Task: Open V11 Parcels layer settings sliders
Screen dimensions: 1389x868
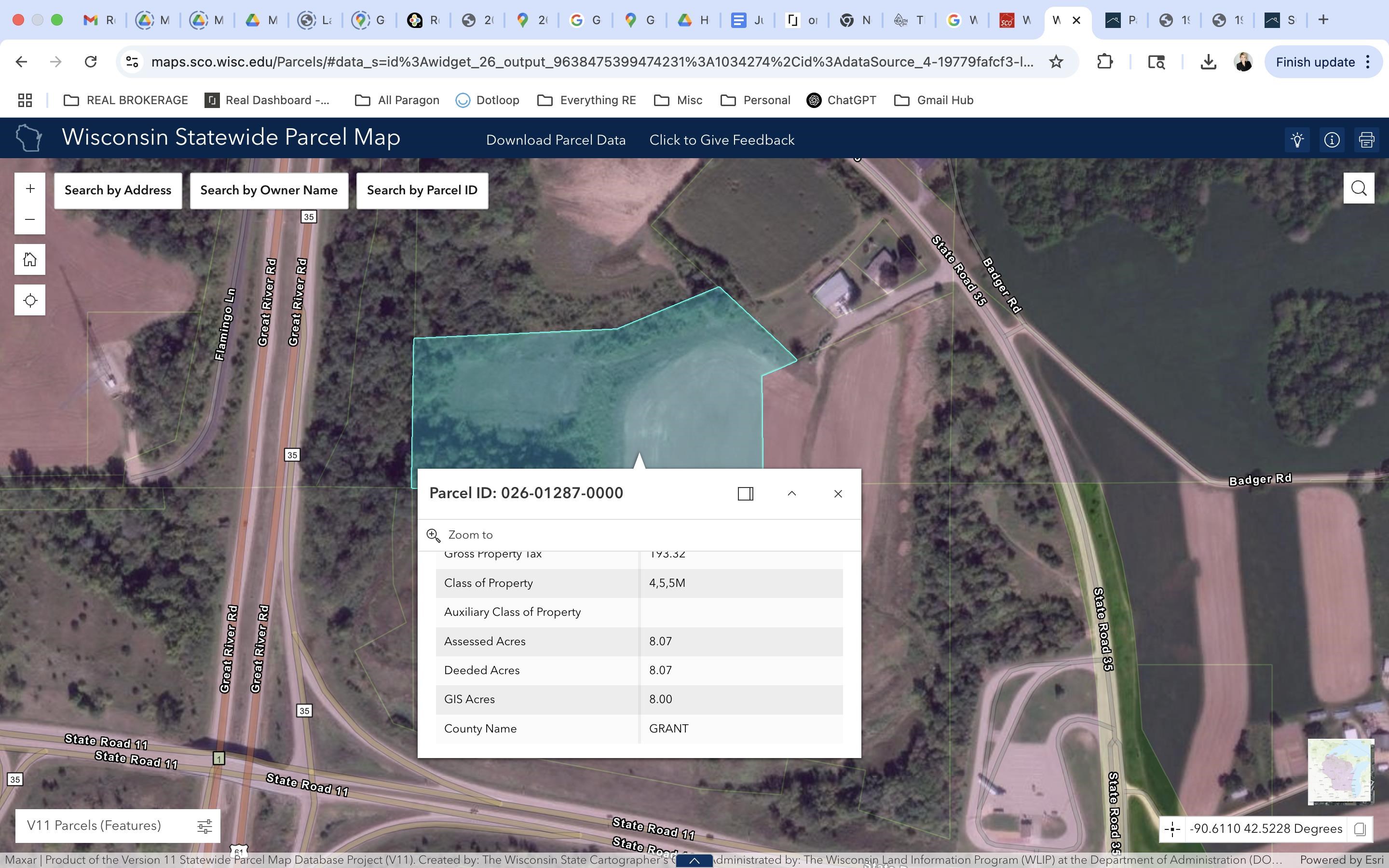Action: (x=204, y=826)
